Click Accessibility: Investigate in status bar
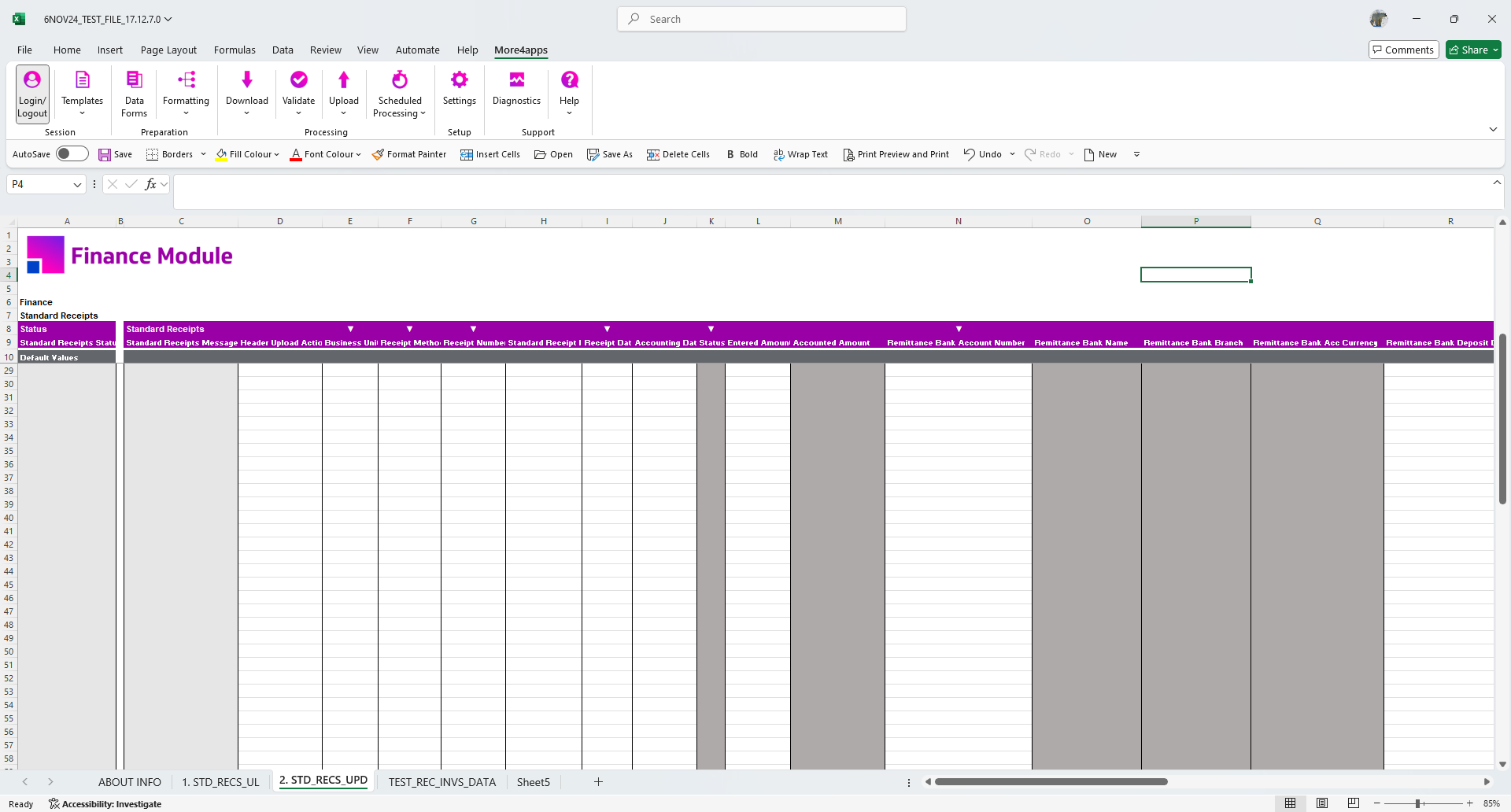Screen dimensions: 1511x812 click(x=105, y=804)
